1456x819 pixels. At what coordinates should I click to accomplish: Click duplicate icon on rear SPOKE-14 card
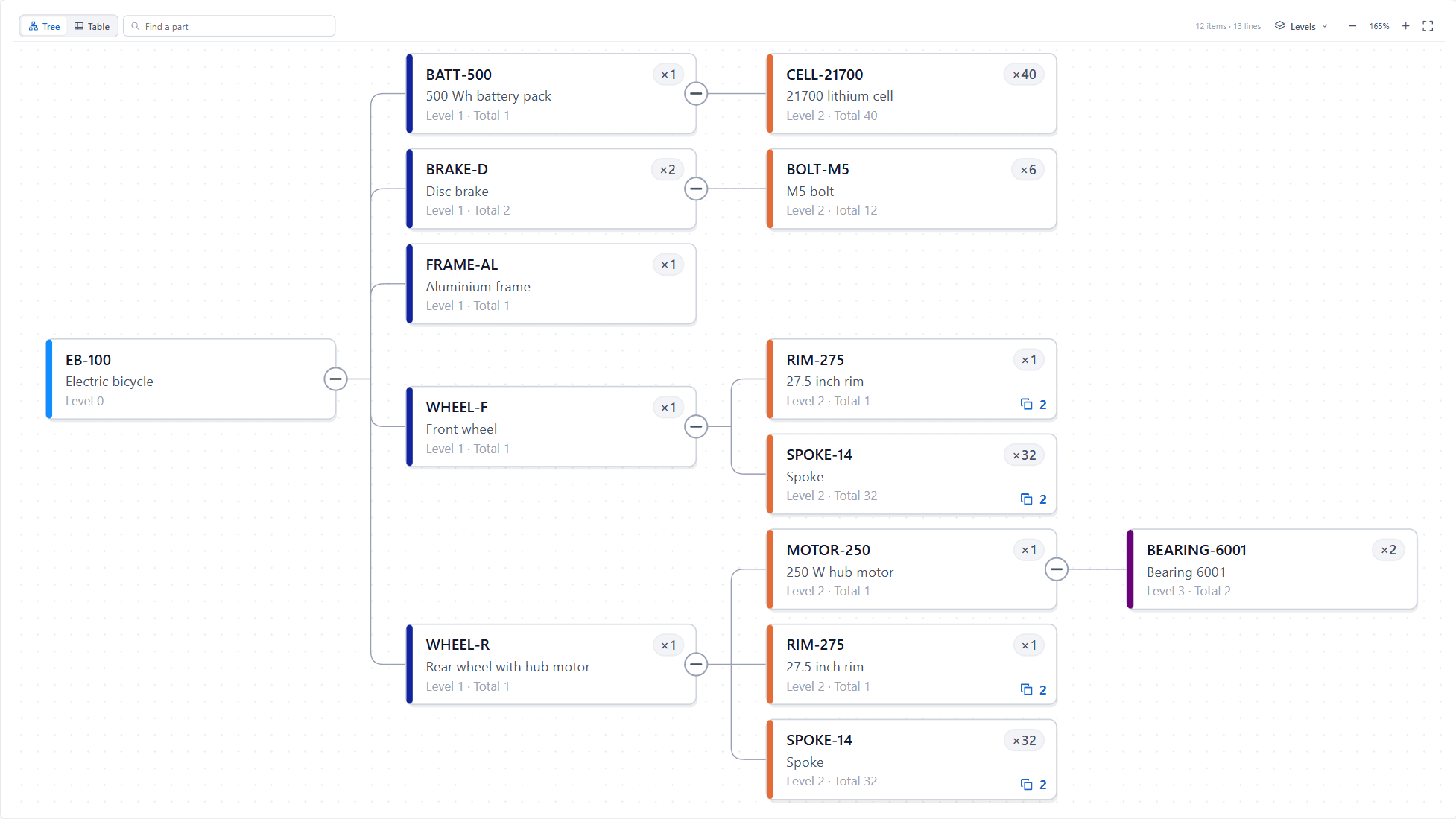click(x=1027, y=785)
